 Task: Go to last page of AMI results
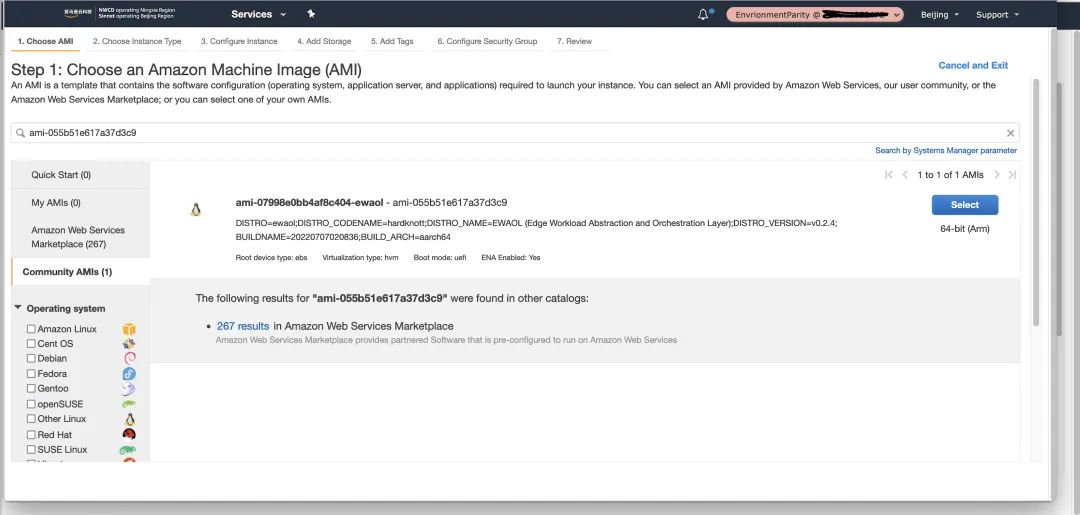pos(1012,175)
